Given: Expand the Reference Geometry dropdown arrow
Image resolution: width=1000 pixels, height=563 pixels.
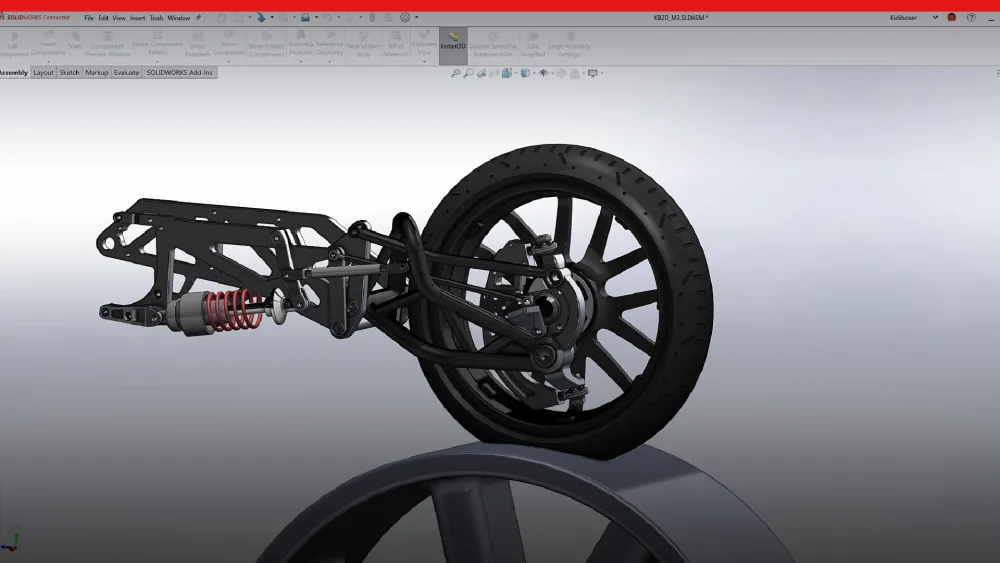Looking at the screenshot, I should pos(330,61).
